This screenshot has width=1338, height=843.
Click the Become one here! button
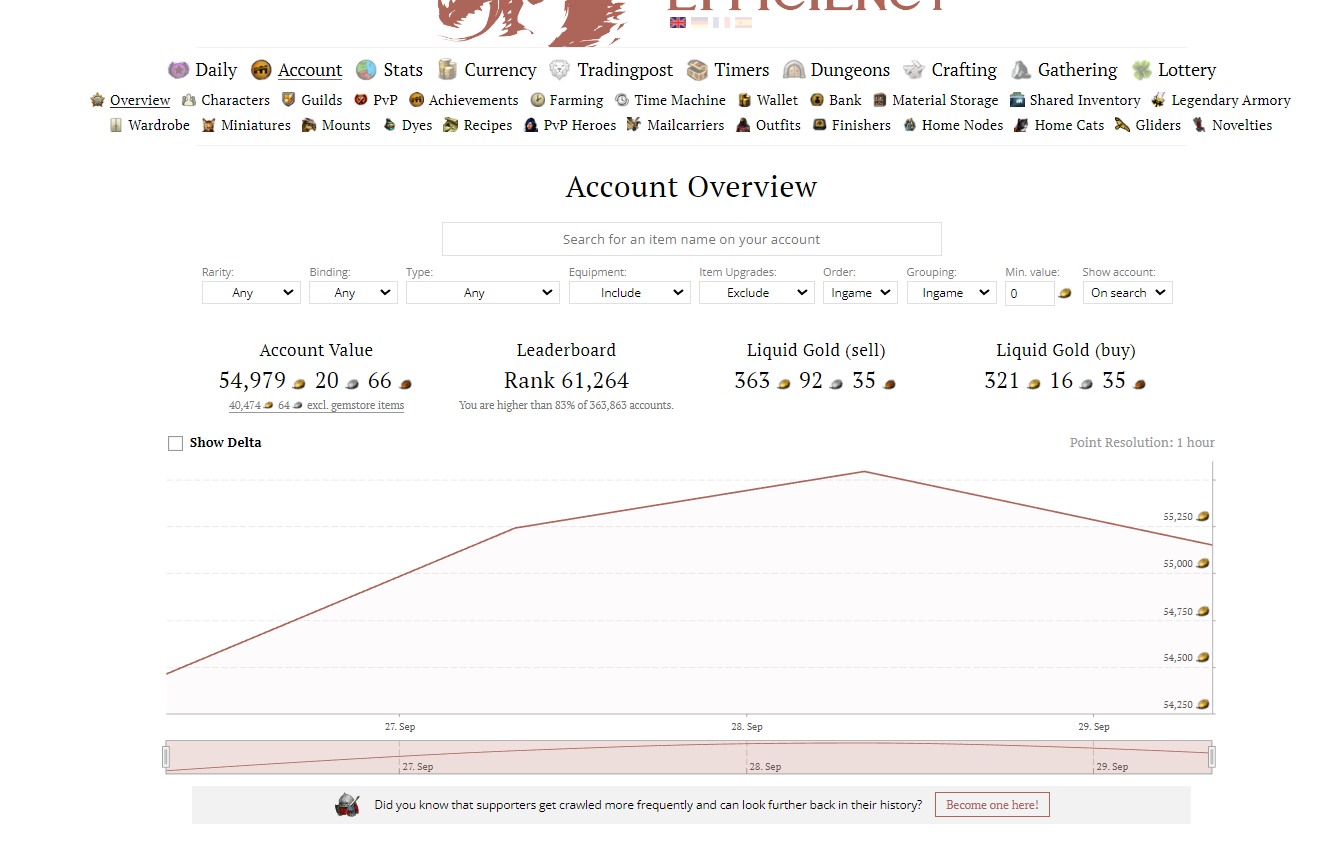pyautogui.click(x=992, y=805)
